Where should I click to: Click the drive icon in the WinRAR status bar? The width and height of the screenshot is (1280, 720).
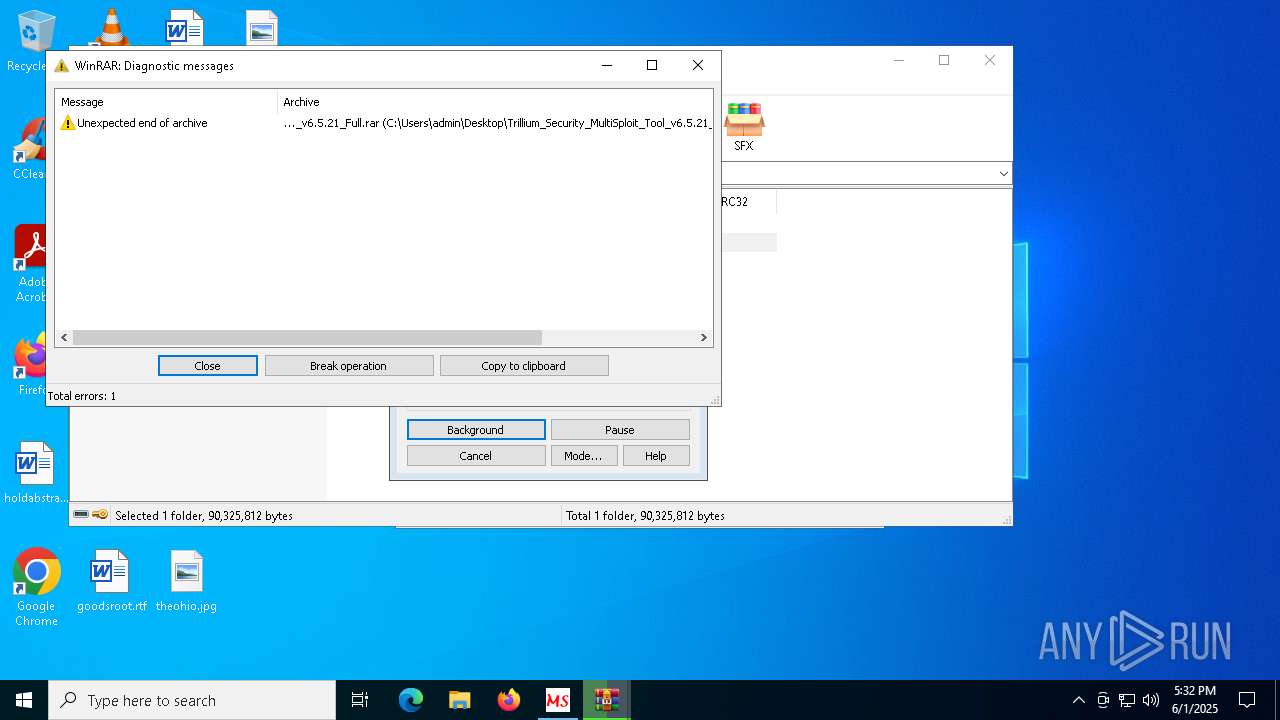(x=81, y=515)
